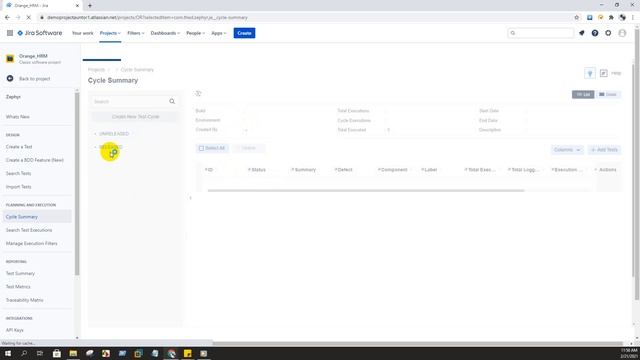Screen dimensions: 640x360
Task: Open Create a Test link in sidebar
Action: point(19,147)
